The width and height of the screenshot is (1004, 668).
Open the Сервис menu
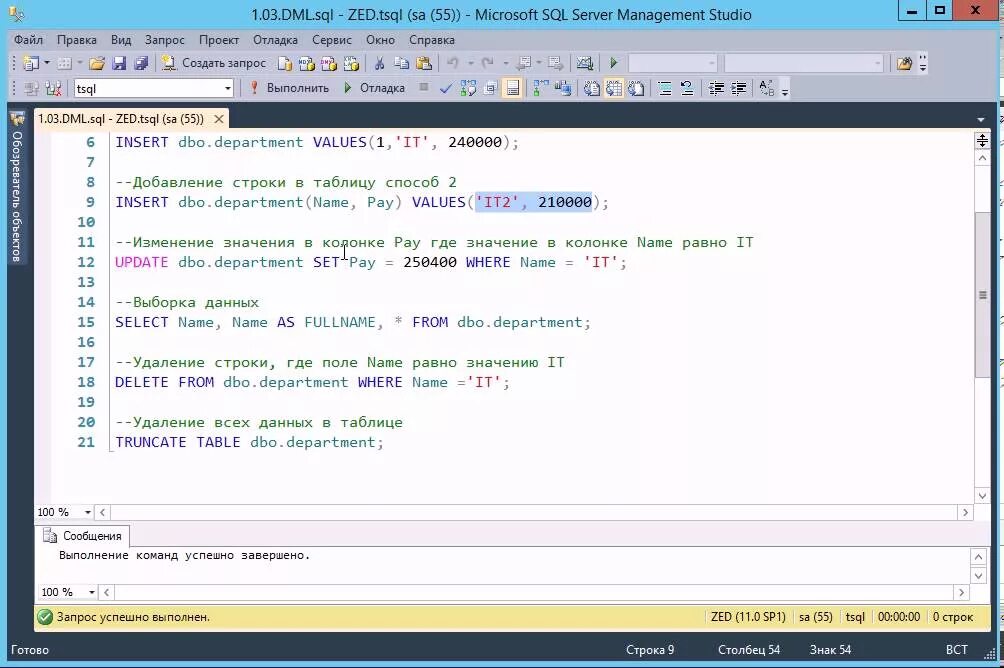click(x=332, y=40)
